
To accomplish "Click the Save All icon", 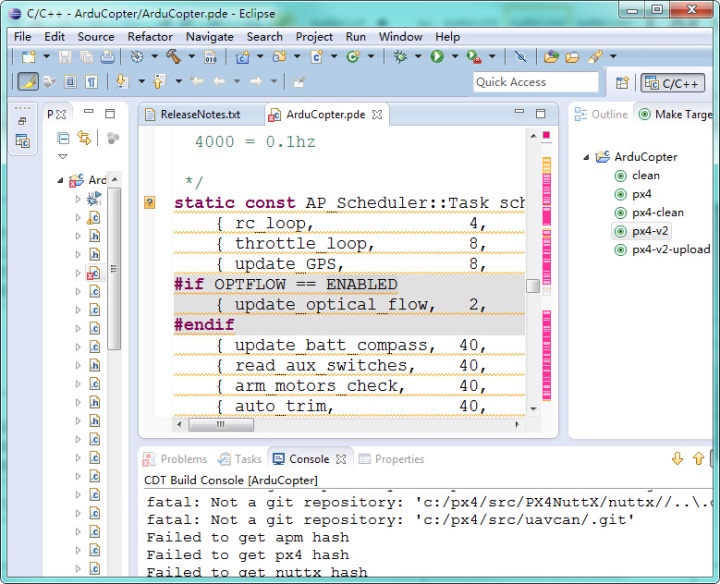I will tap(86, 56).
